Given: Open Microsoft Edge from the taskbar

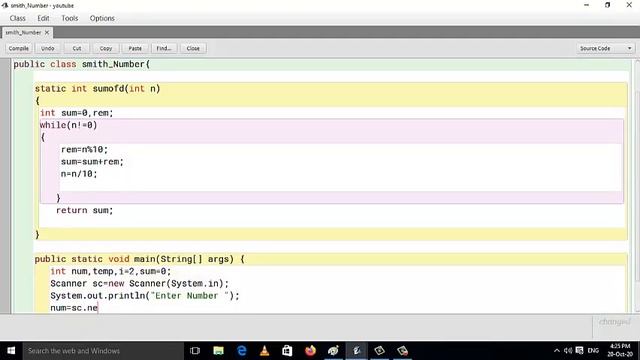Looking at the screenshot, I should pyautogui.click(x=242, y=351).
